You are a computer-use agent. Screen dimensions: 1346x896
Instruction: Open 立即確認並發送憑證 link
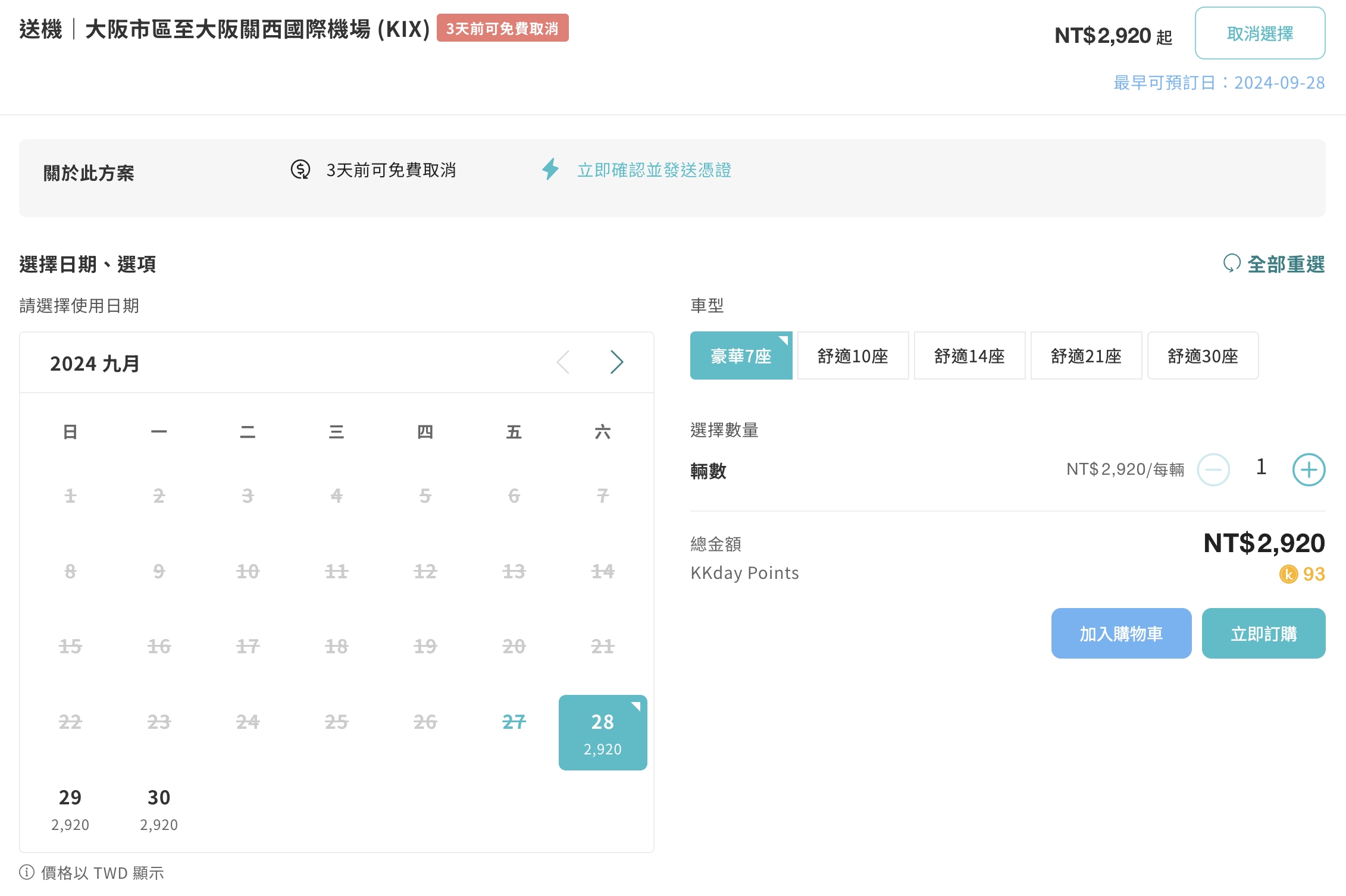point(654,170)
